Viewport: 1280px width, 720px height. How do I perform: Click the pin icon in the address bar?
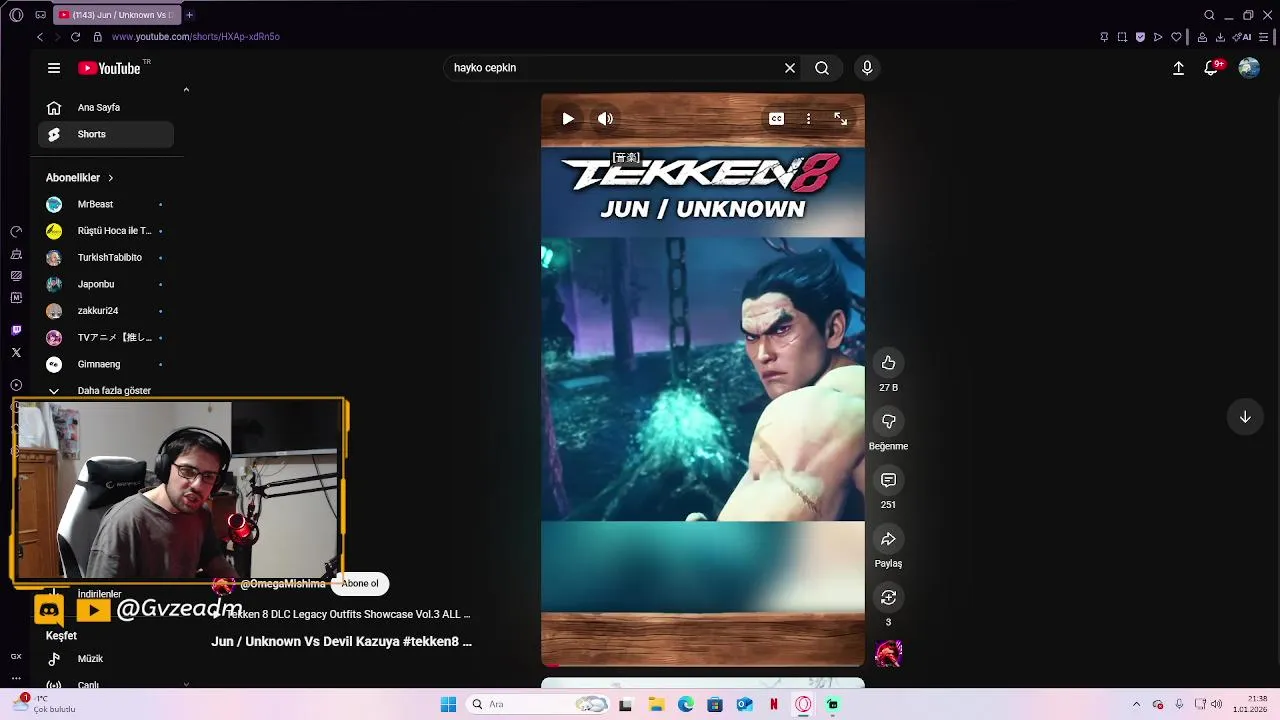coord(1104,37)
